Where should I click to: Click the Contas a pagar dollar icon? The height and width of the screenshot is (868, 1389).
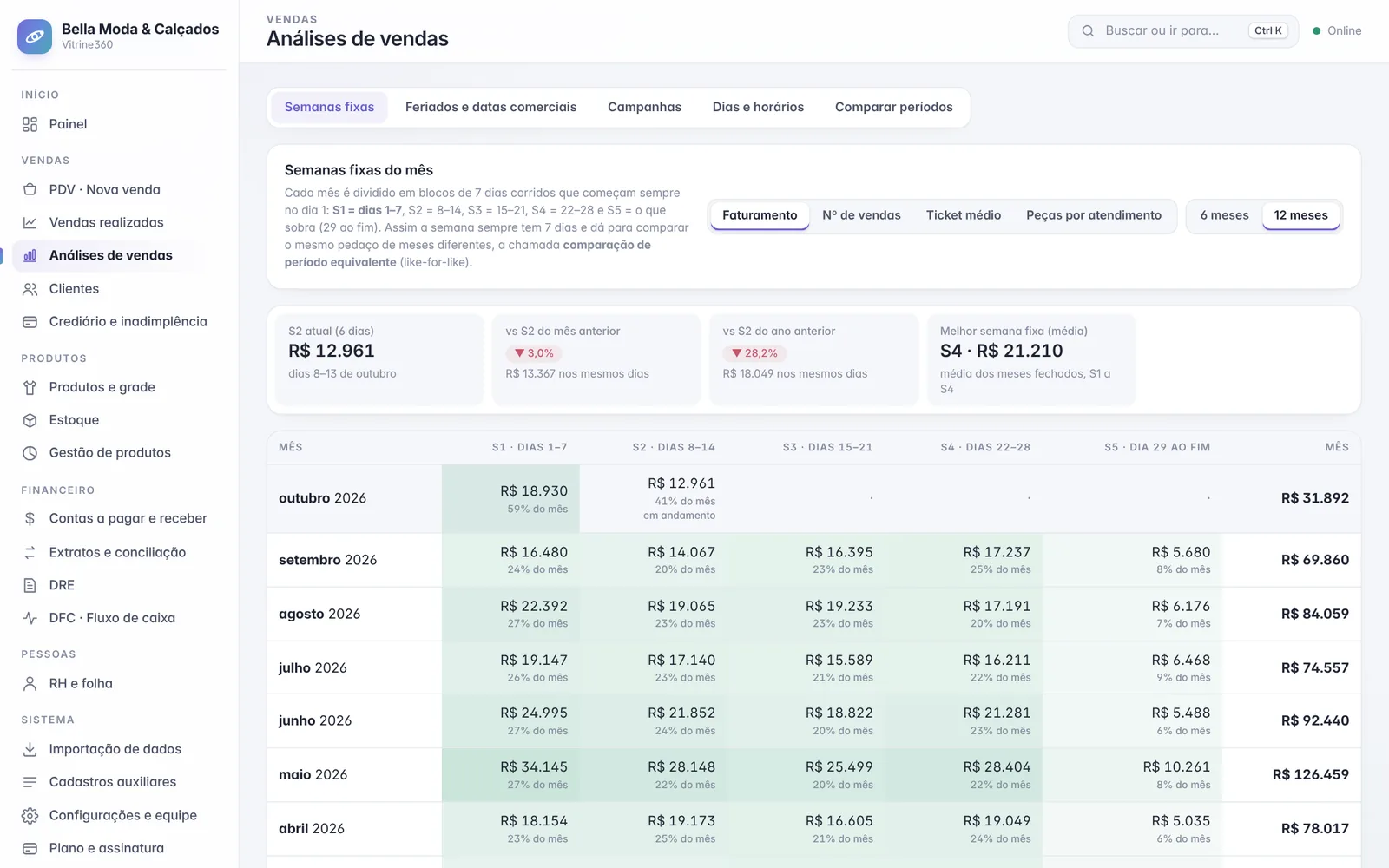(30, 518)
